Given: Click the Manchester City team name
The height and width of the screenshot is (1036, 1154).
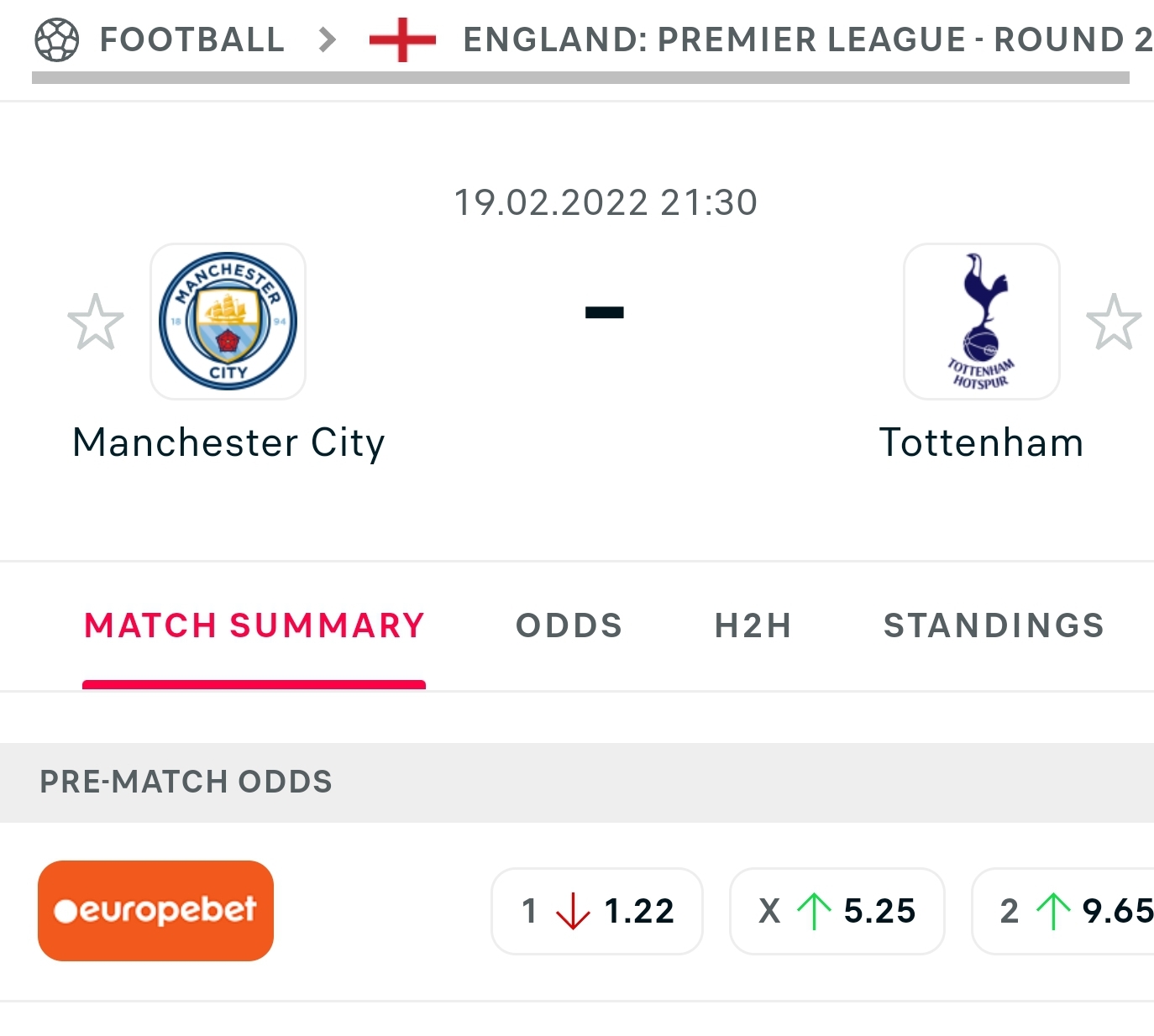Looking at the screenshot, I should click(x=228, y=442).
